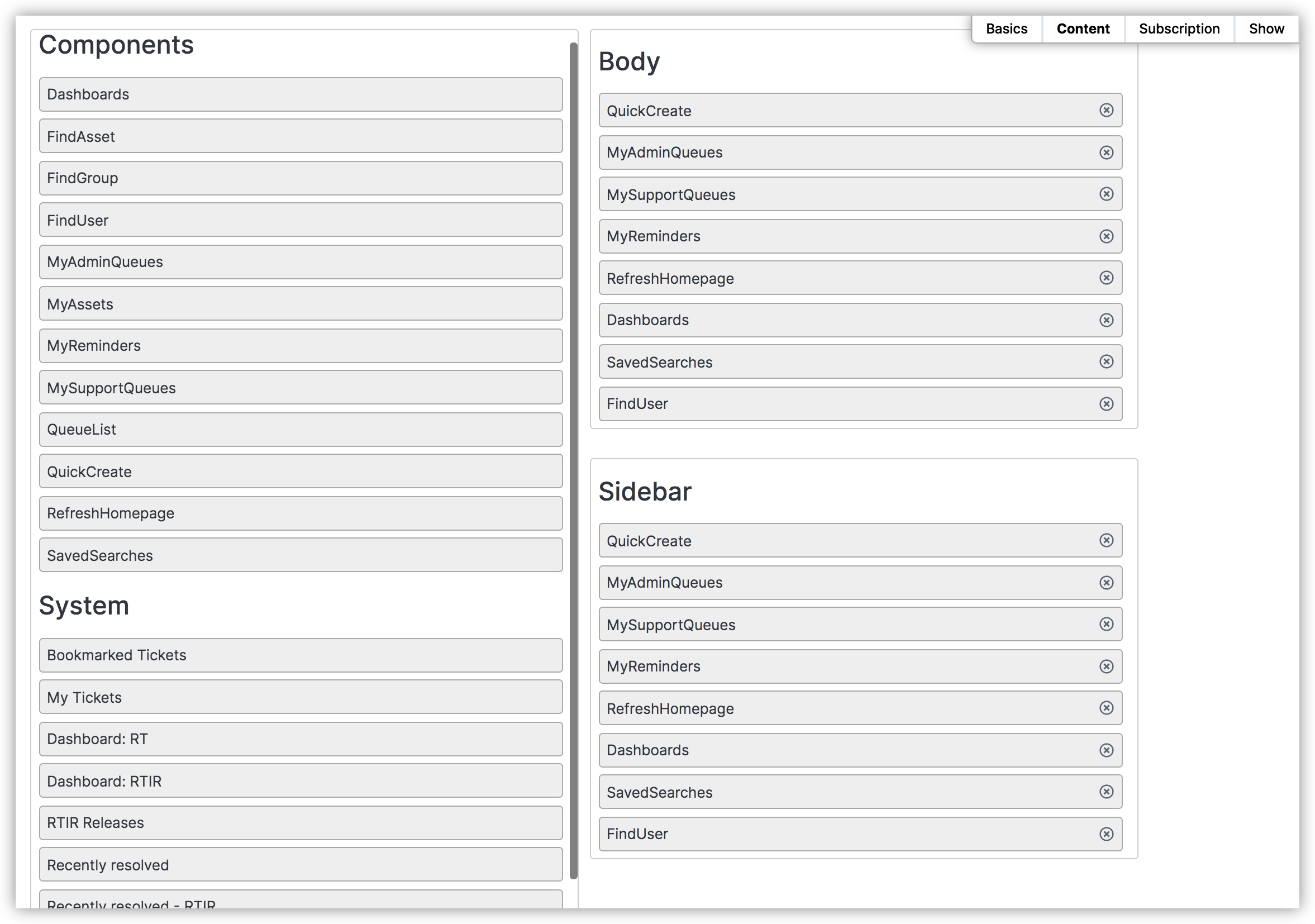The image size is (1315, 924).
Task: Select the Content tab
Action: tap(1083, 28)
